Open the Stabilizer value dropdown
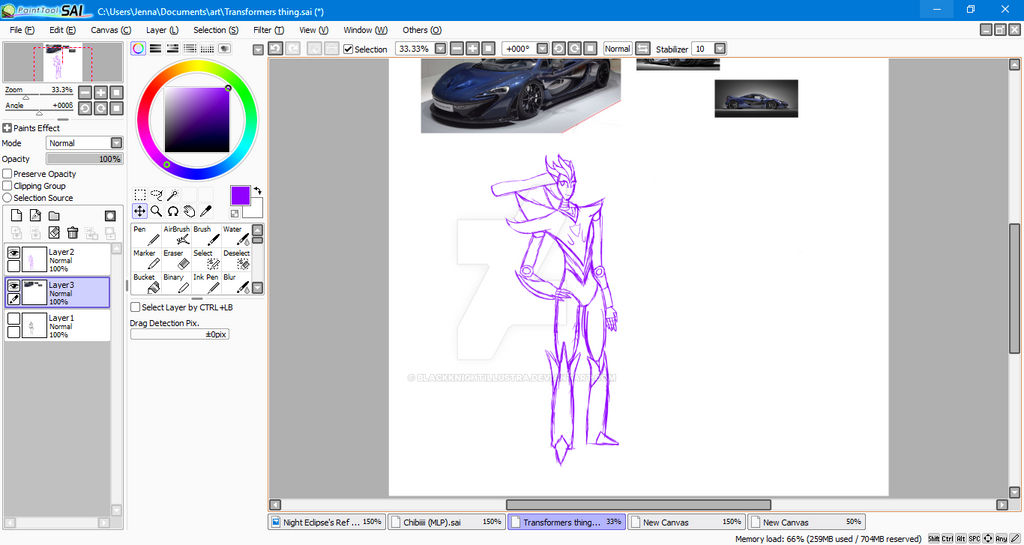The height and width of the screenshot is (545, 1024). coord(720,49)
